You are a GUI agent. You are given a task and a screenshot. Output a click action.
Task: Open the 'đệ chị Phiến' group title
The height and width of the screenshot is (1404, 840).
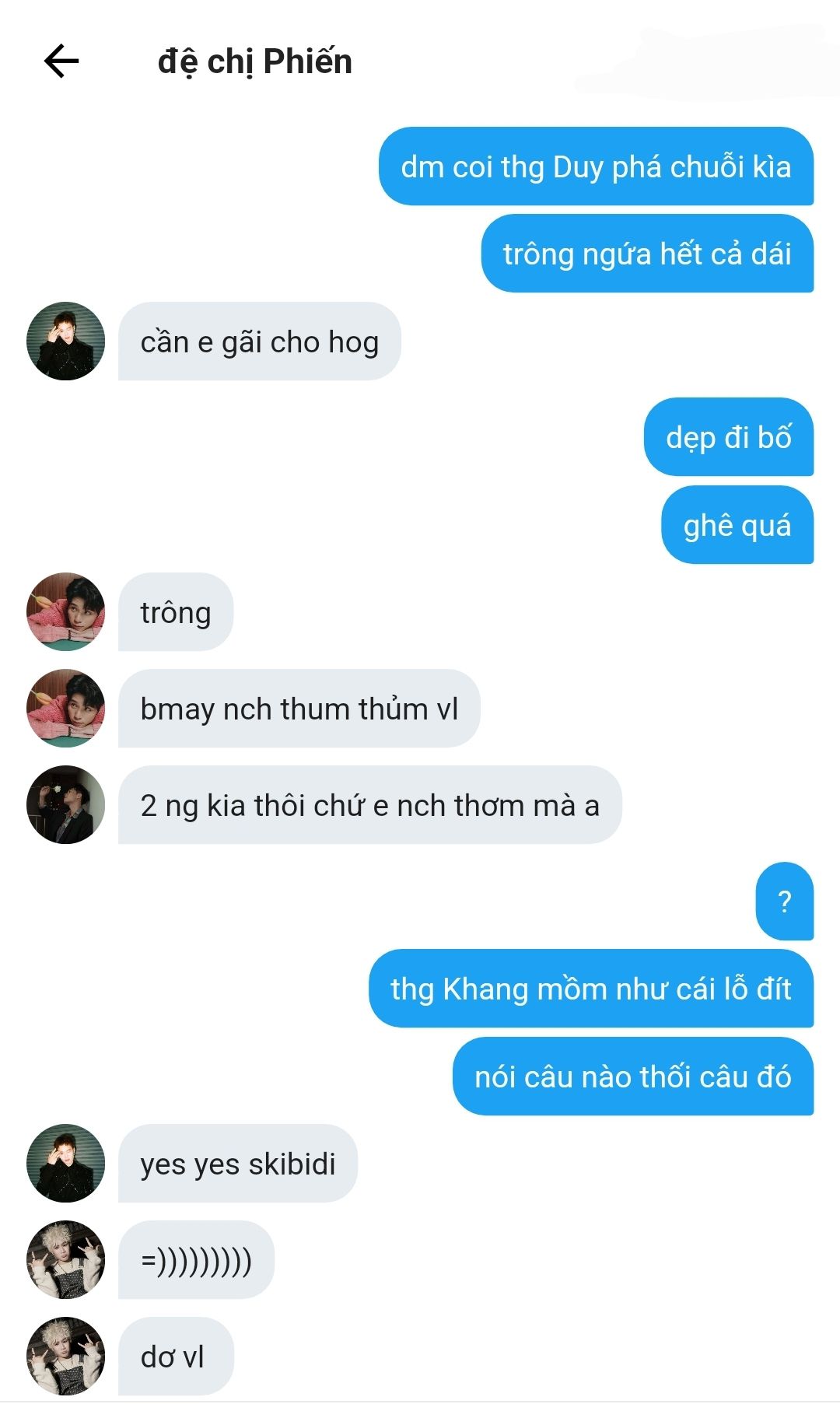254,61
